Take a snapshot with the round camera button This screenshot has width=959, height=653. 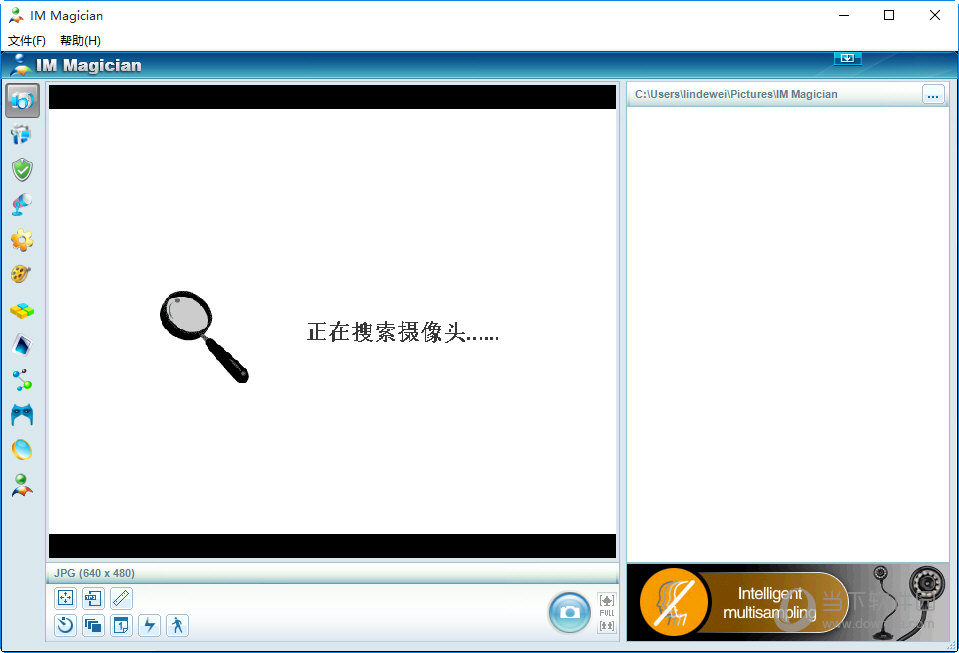point(570,612)
